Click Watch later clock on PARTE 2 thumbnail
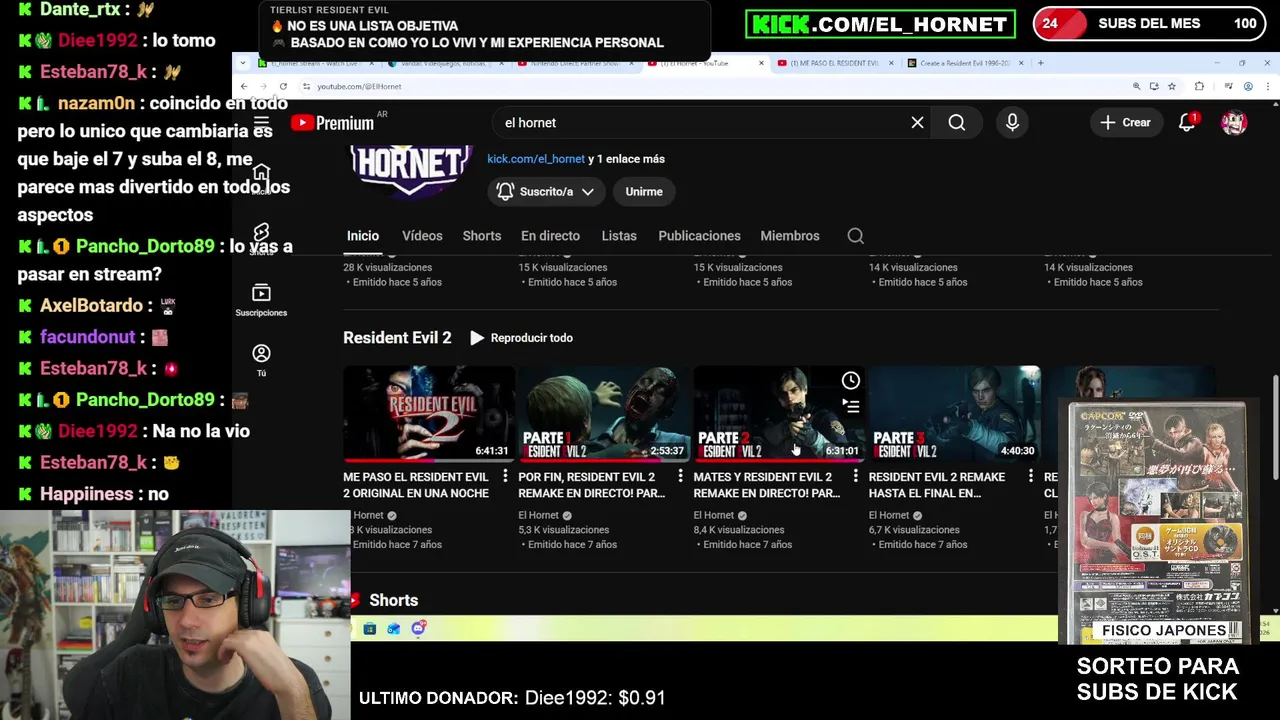This screenshot has height=720, width=1280. 850,381
